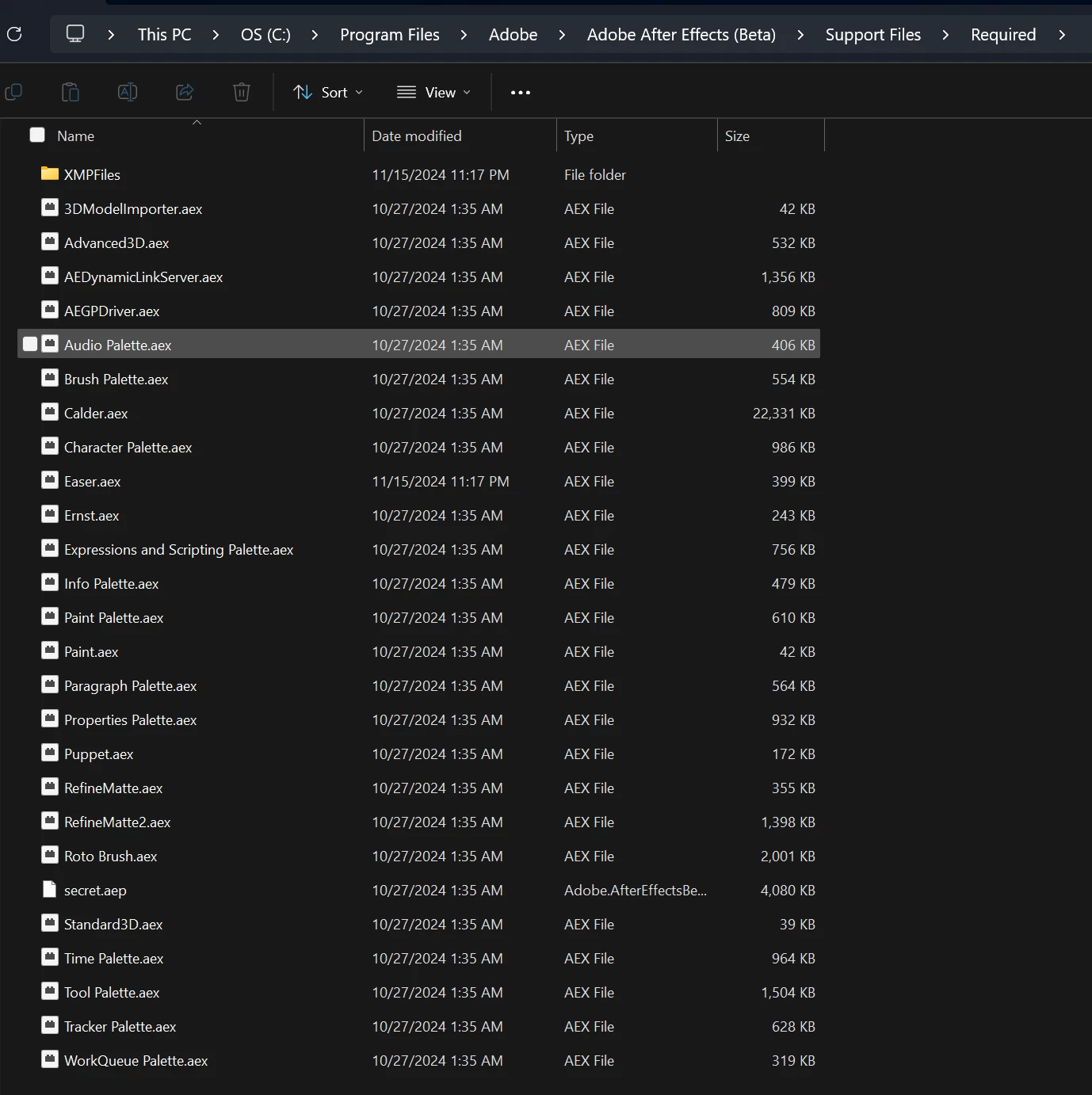Expand the chevron after OS (C:)
The width and height of the screenshot is (1092, 1095).
point(315,35)
